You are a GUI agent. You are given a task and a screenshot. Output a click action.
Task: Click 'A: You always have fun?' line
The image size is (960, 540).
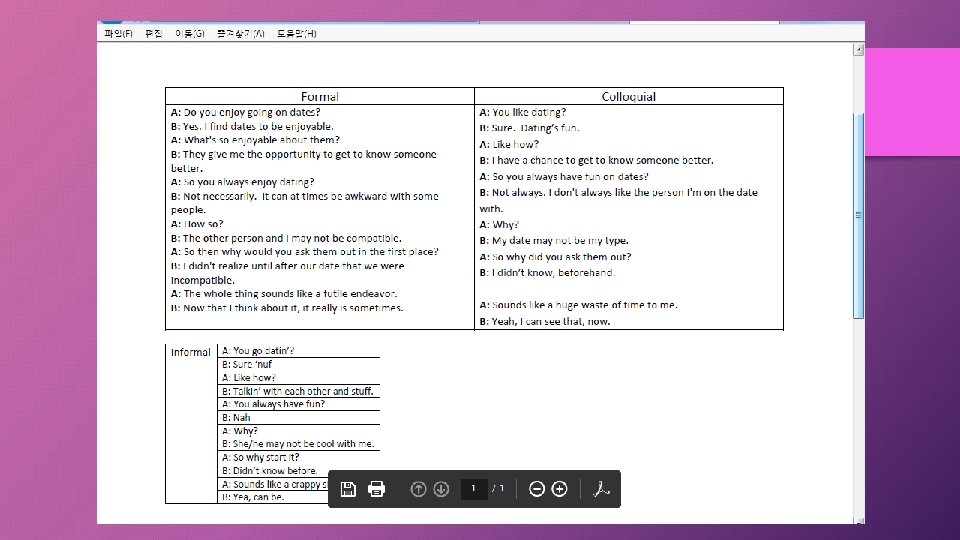click(x=273, y=404)
